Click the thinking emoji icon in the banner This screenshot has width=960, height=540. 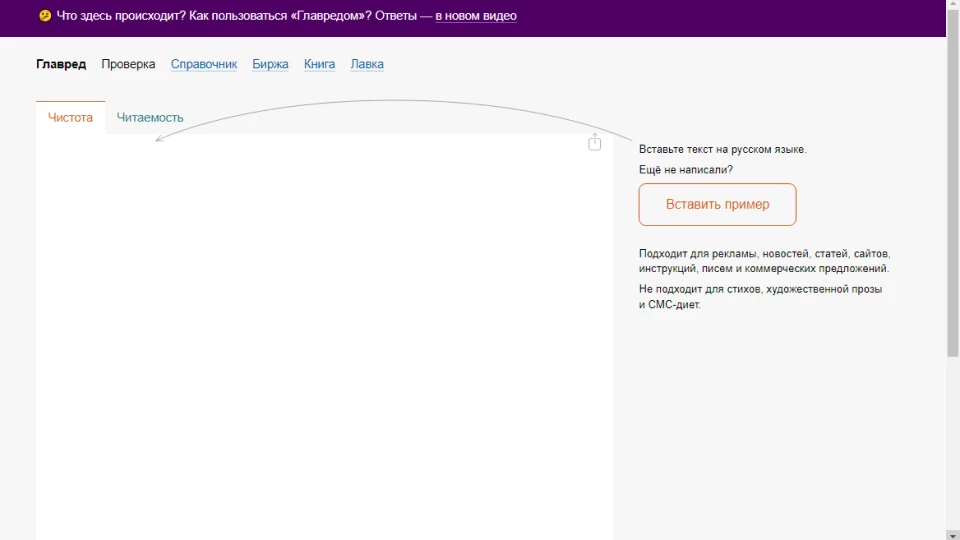45,16
